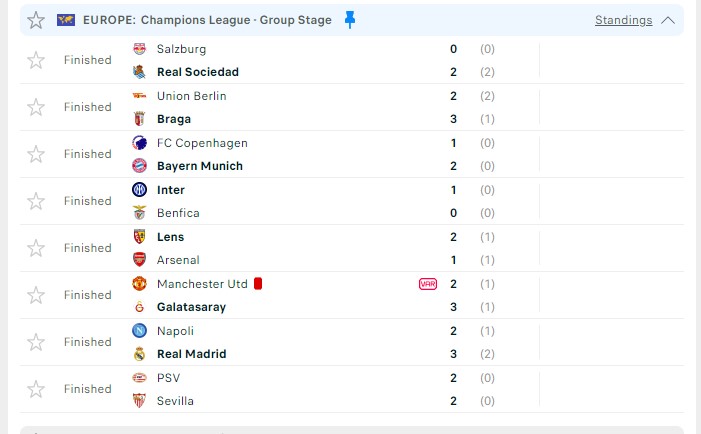Star the Union Berlin vs Braga match
This screenshot has width=701, height=434.
coord(36,107)
